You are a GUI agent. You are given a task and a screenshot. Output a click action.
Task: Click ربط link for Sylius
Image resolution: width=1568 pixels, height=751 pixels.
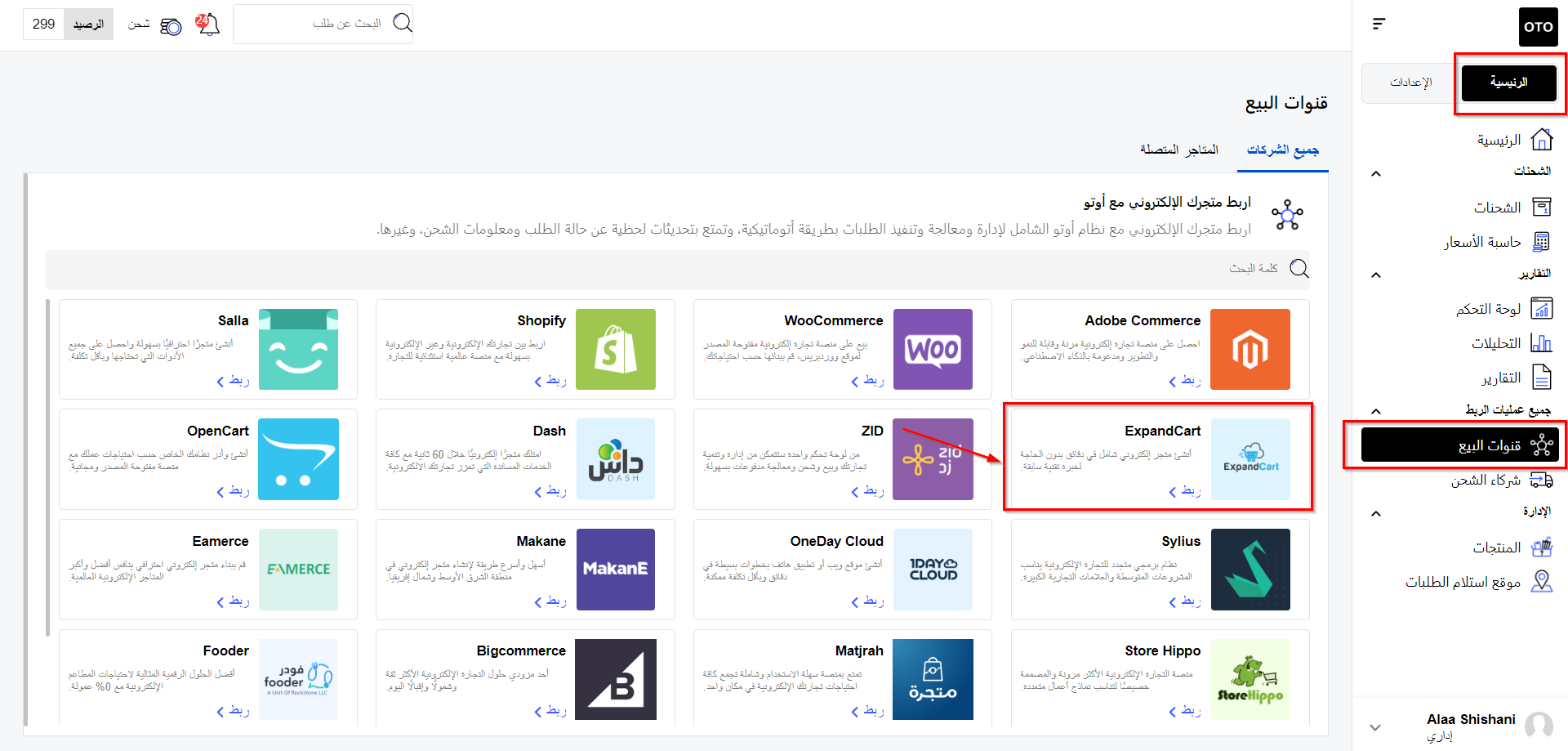click(x=1185, y=601)
